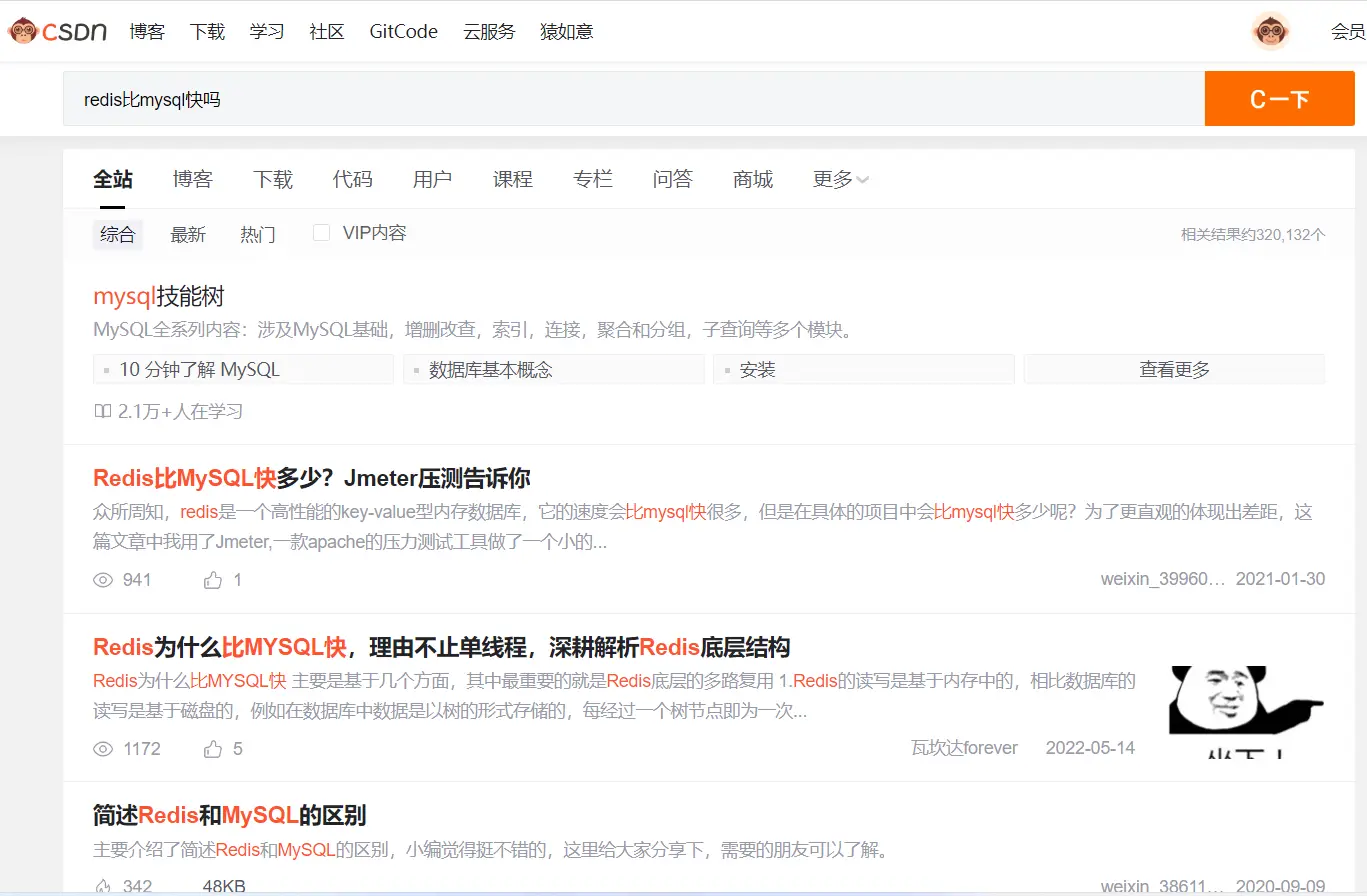Like the post with 5 likes

(x=213, y=749)
